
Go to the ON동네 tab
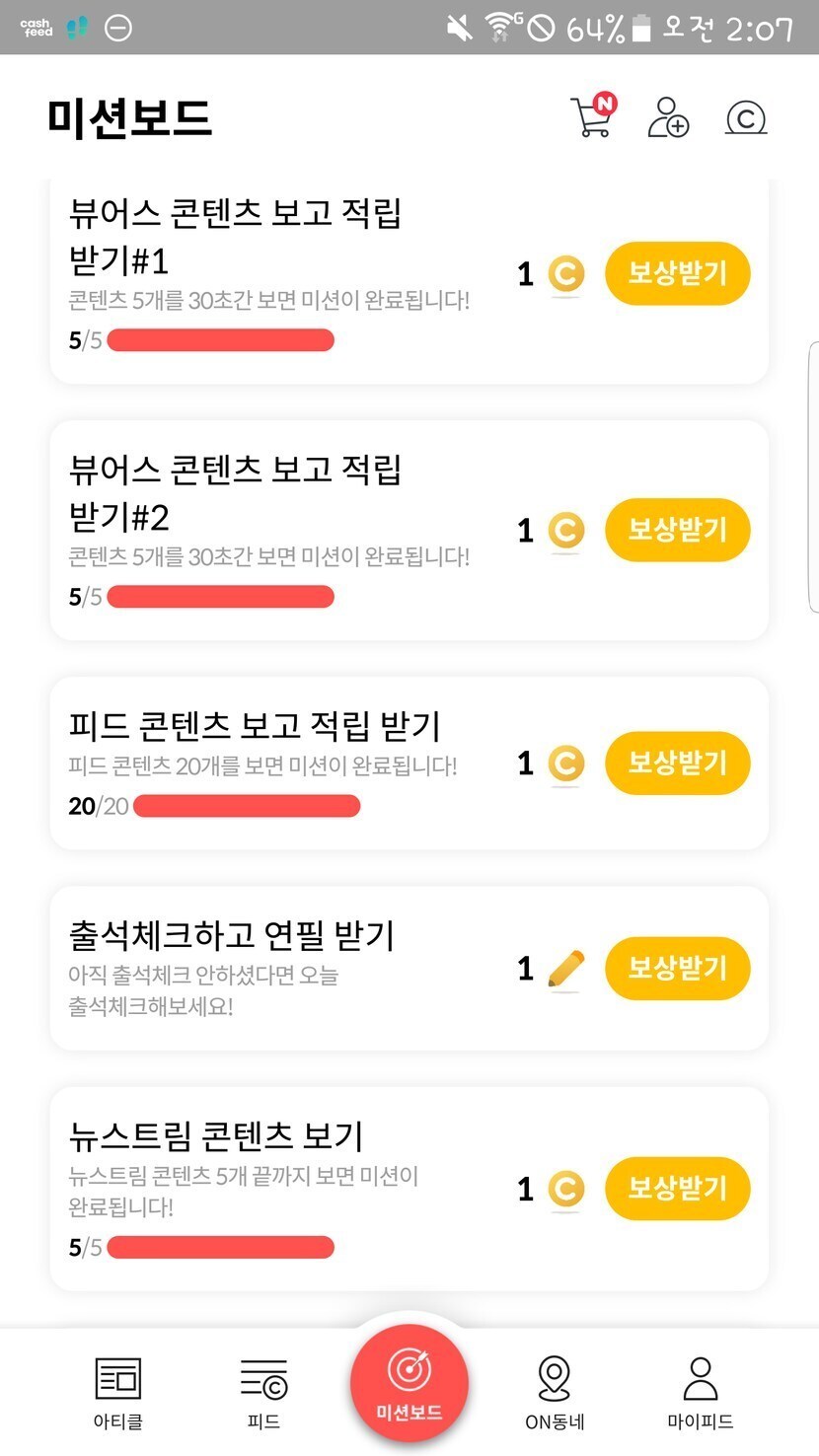[x=555, y=1392]
